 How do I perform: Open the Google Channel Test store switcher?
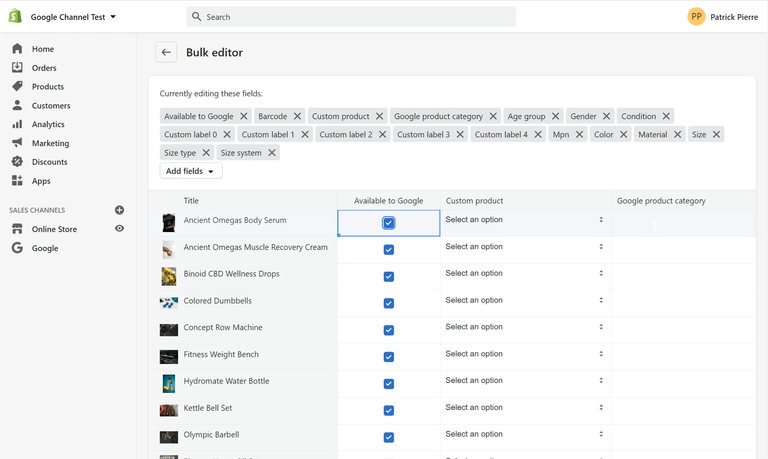[73, 17]
